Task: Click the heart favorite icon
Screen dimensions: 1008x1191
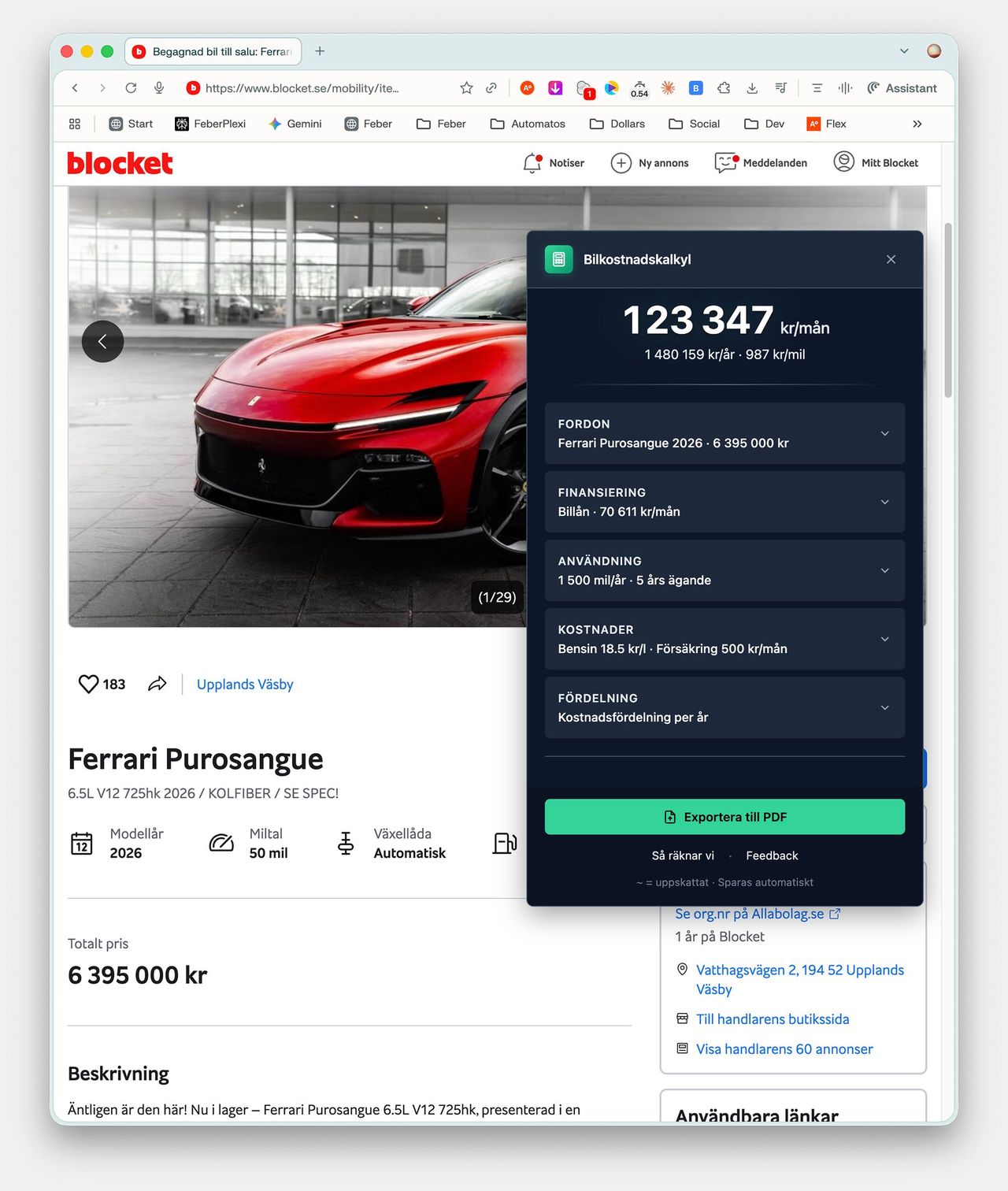Action: coord(88,684)
